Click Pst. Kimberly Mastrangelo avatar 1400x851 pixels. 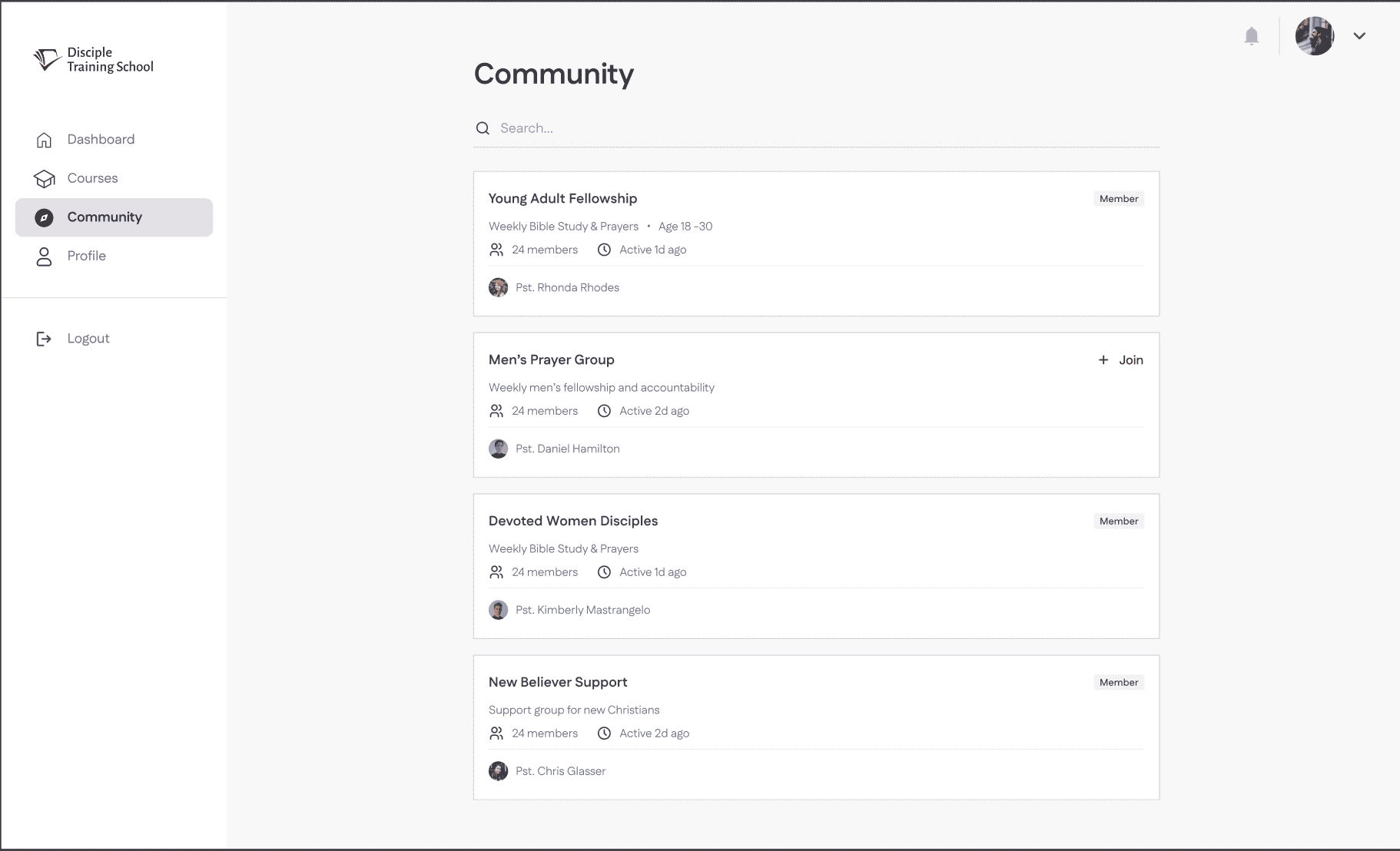pyautogui.click(x=498, y=610)
